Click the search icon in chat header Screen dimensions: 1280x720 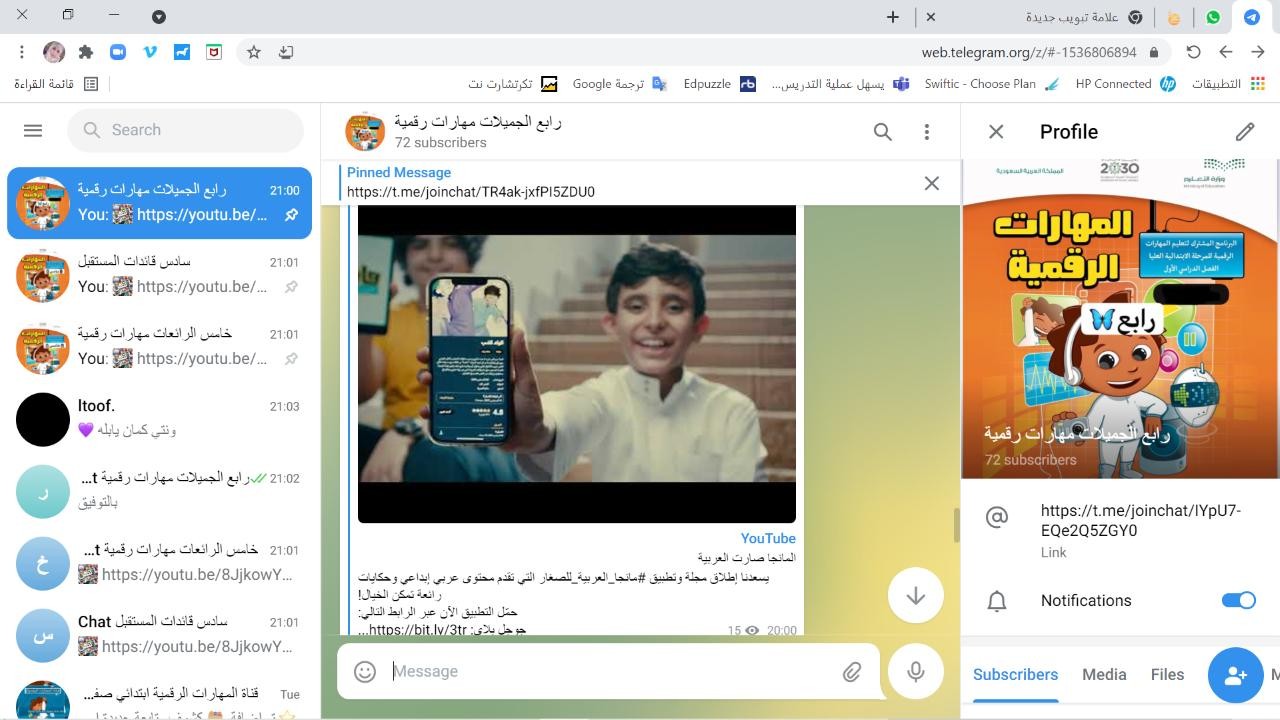click(882, 132)
